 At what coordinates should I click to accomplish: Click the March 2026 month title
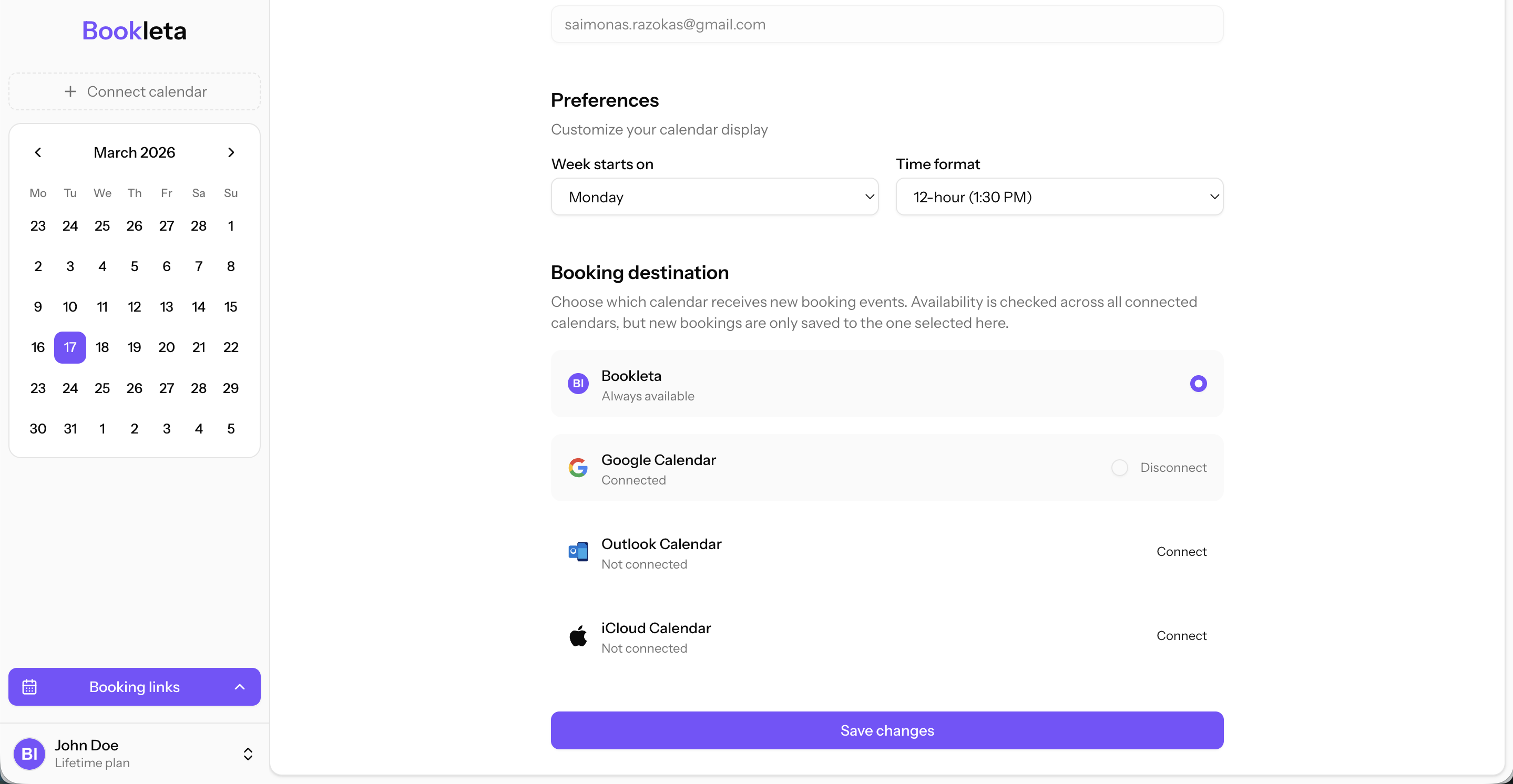135,153
